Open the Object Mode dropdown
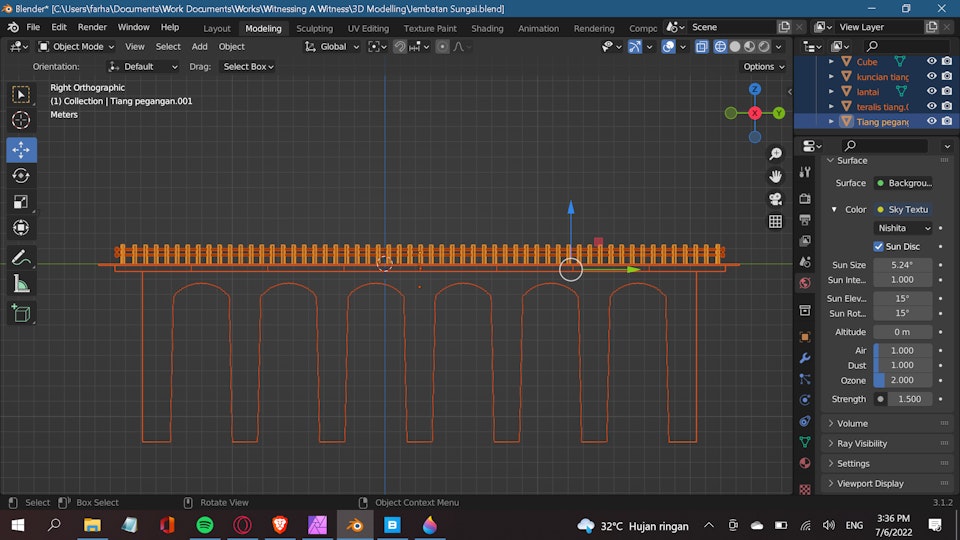Image resolution: width=960 pixels, height=540 pixels. point(76,47)
